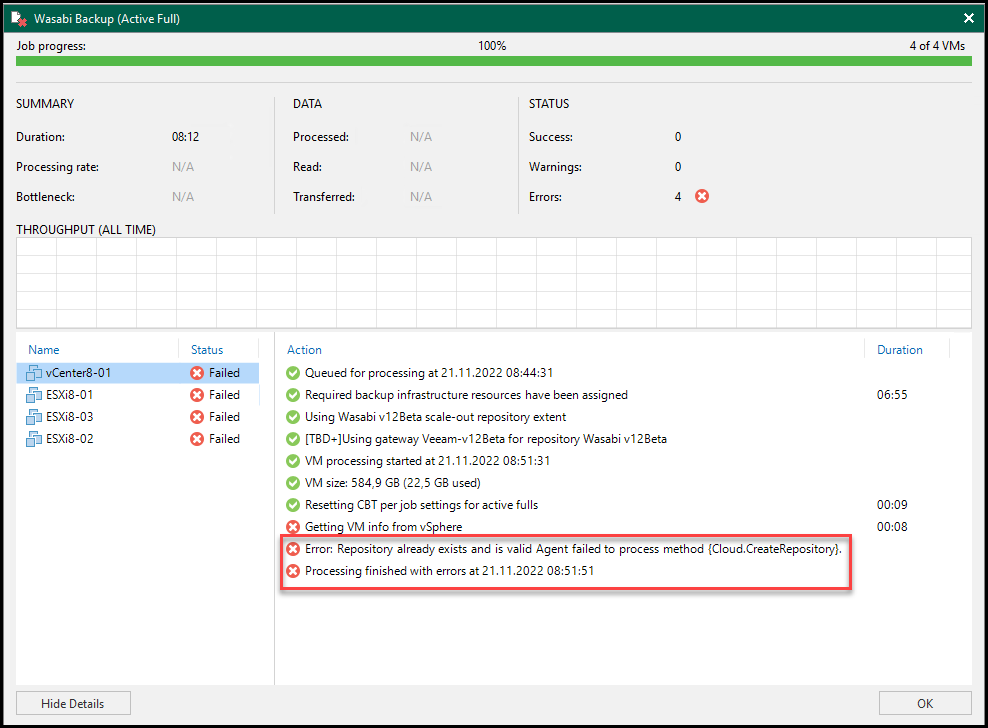Click the 100% job progress label

(x=492, y=46)
